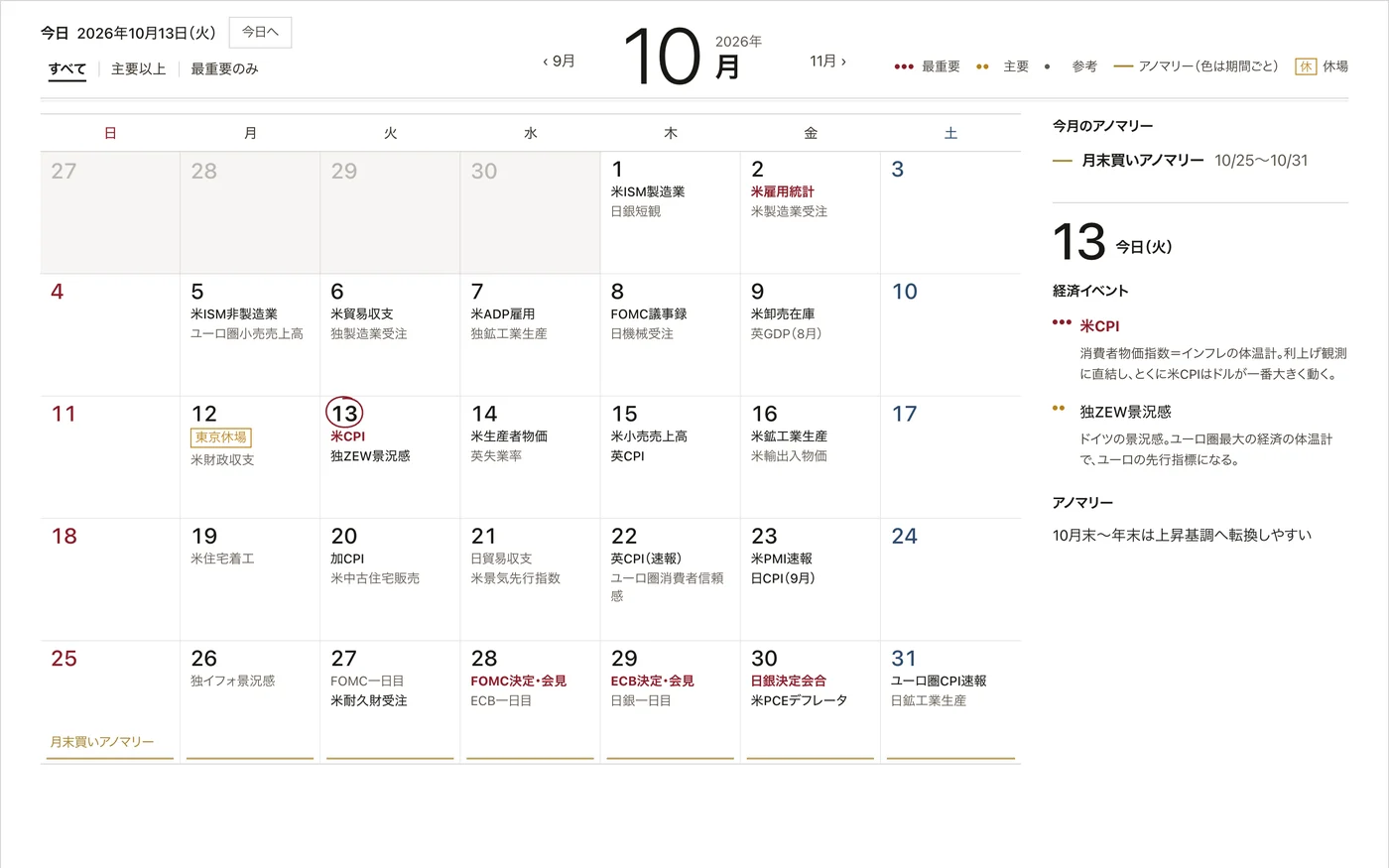1389x868 pixels.
Task: Switch to 主要以上 filter tab
Action: [x=138, y=68]
